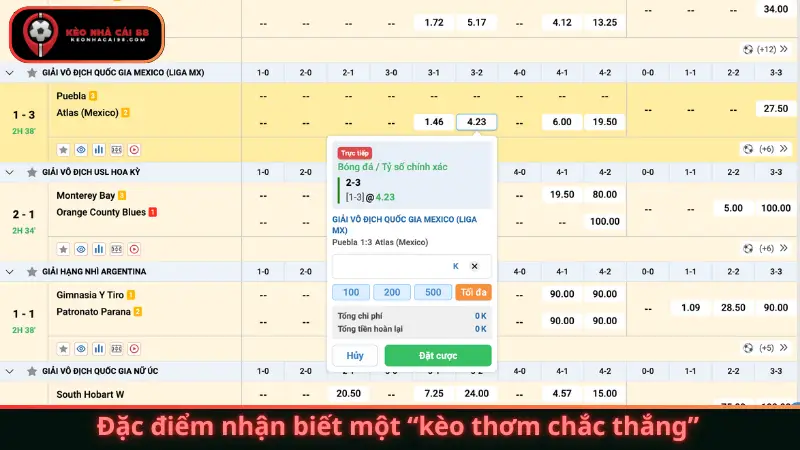Star the Giải Vô Địch Quốc Gia Nữ Úc header
Viewport: 800px width, 450px height.
(x=32, y=371)
